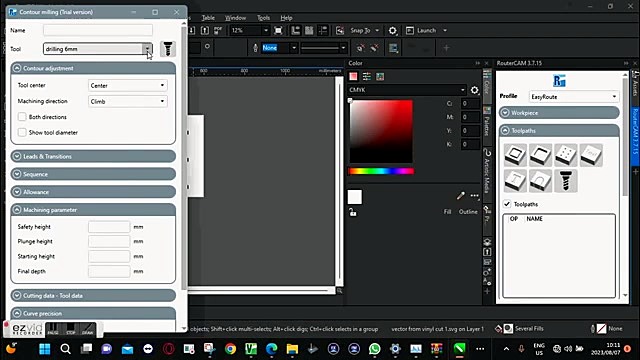
Task: Open the Snap To dropdown
Action: tap(377, 31)
